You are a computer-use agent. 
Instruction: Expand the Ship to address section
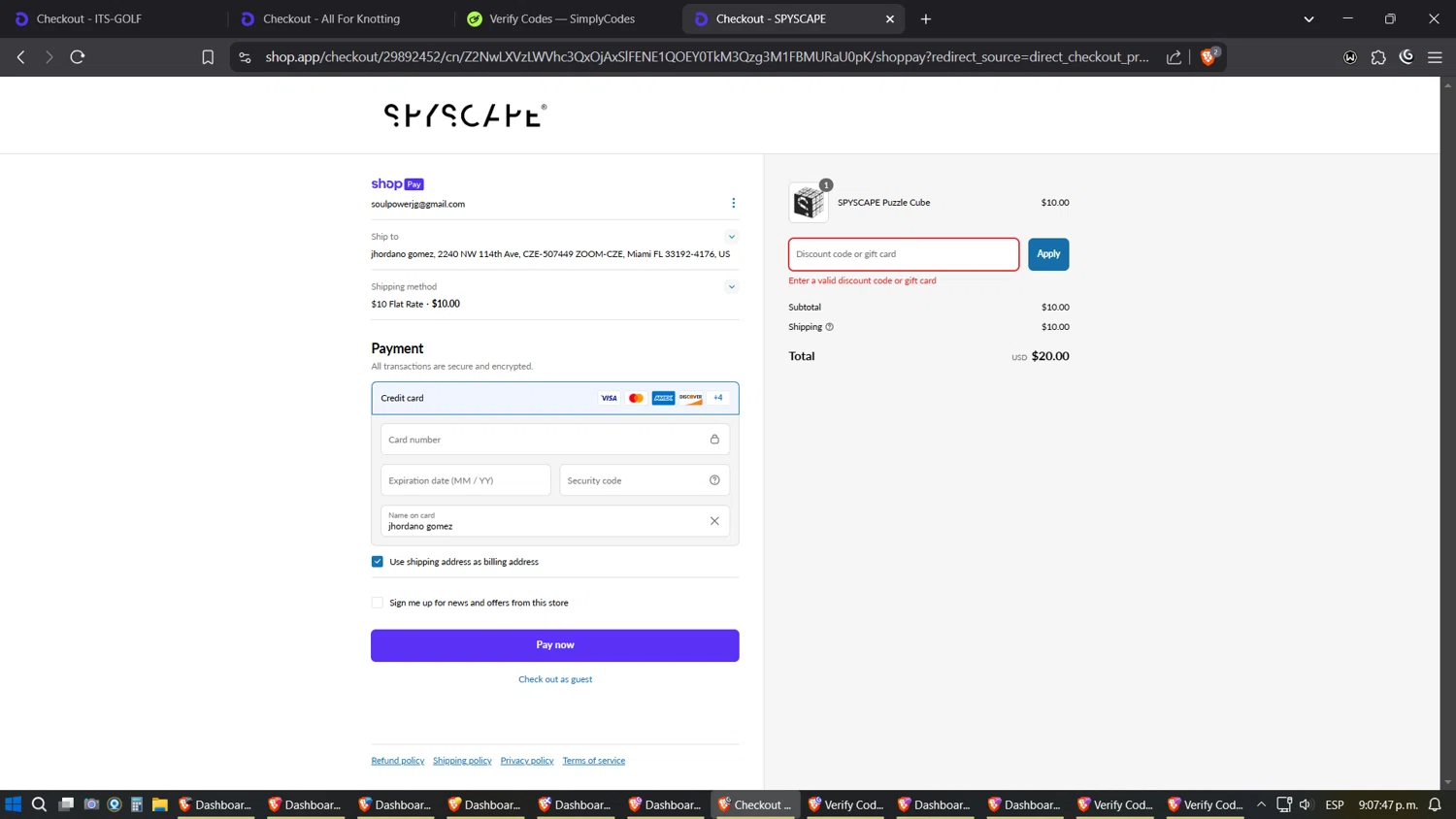[731, 237]
